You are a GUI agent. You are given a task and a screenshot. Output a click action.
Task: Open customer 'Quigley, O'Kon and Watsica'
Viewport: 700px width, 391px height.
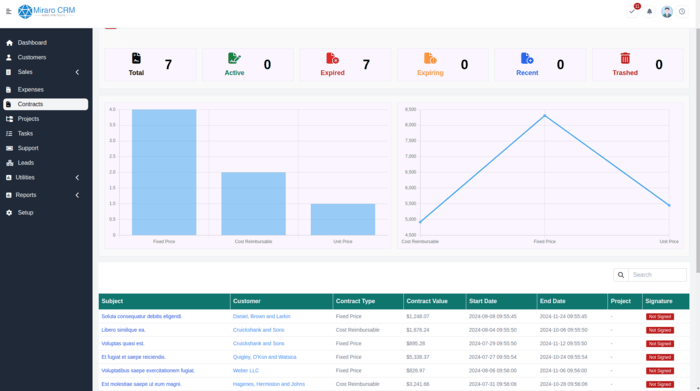pos(264,357)
